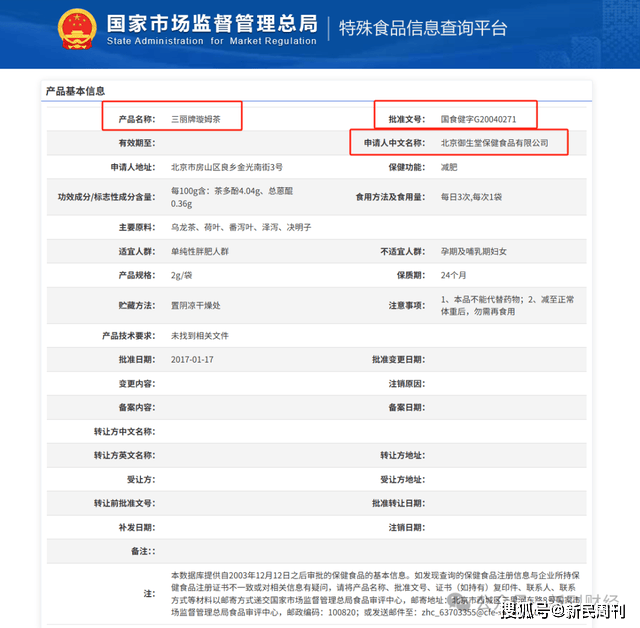Image resolution: width=640 pixels, height=628 pixels.
Task: Select approval date 2017-01-17
Action: 192,359
